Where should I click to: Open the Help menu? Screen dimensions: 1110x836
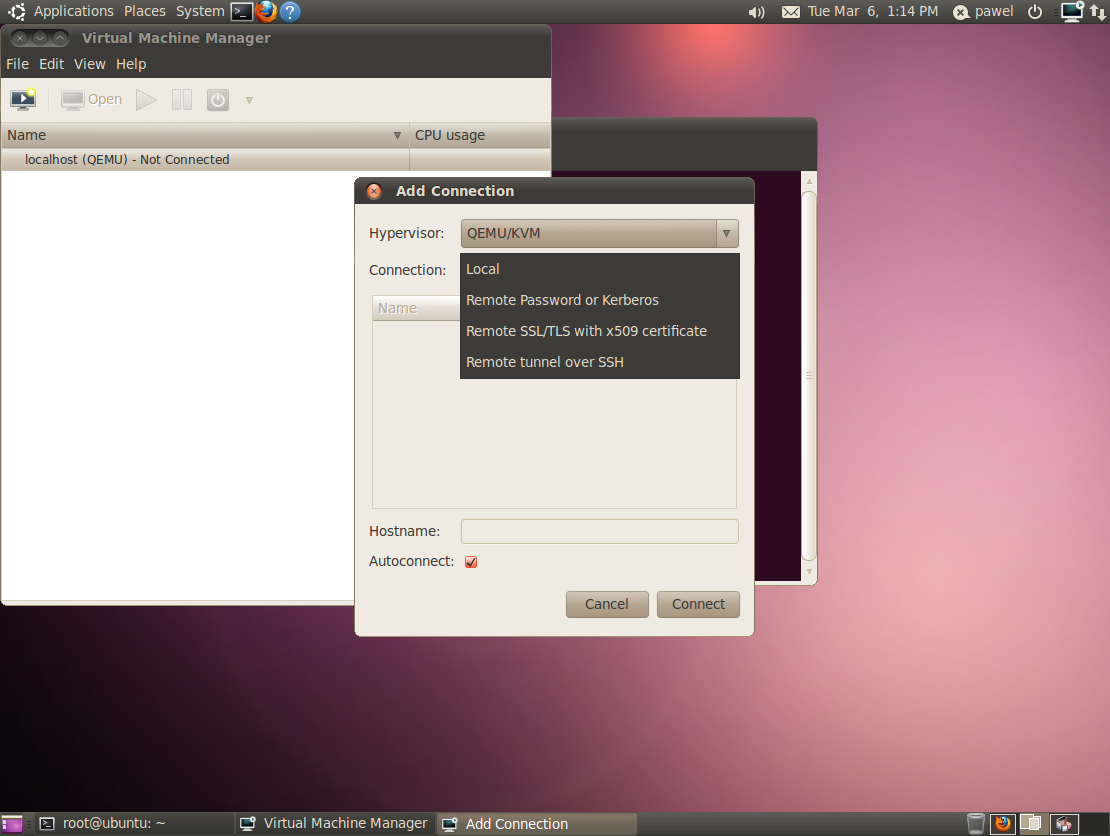point(131,64)
